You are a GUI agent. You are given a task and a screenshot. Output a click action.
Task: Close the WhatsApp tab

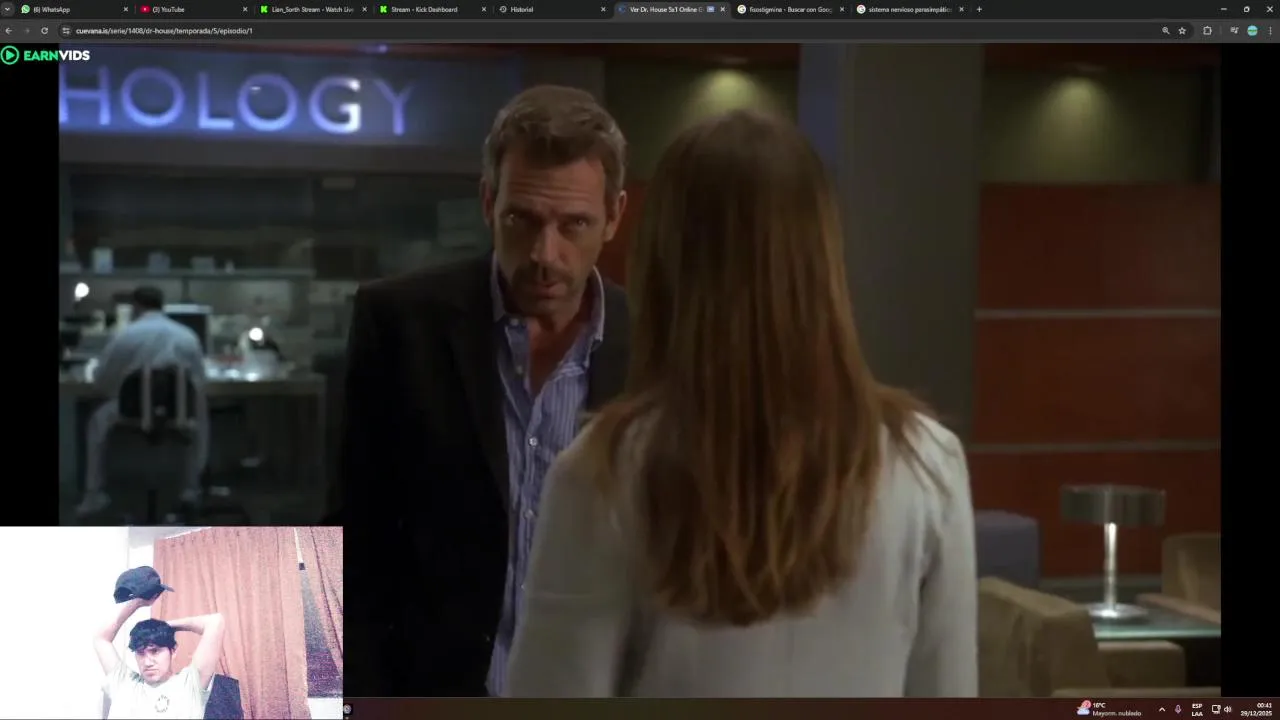pos(126,9)
